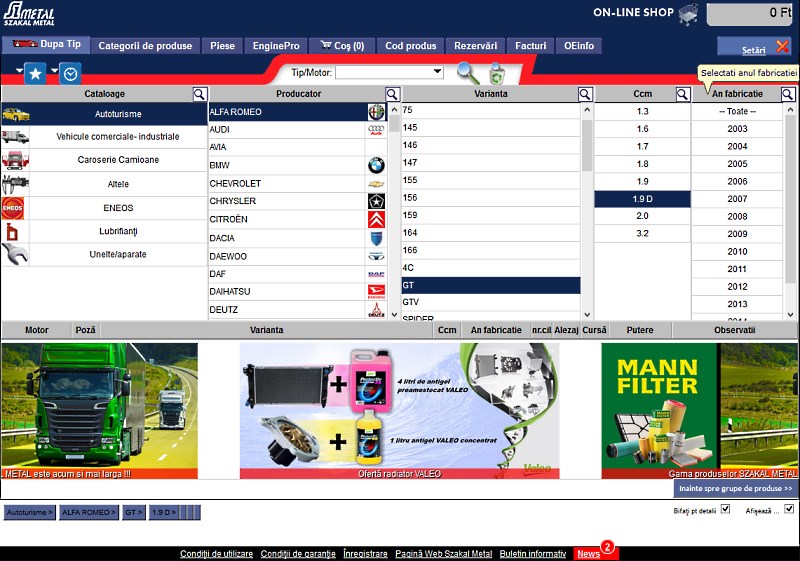This screenshot has width=800, height=561.
Task: Click the yellow taxi Autoturisme icon
Action: [x=15, y=114]
